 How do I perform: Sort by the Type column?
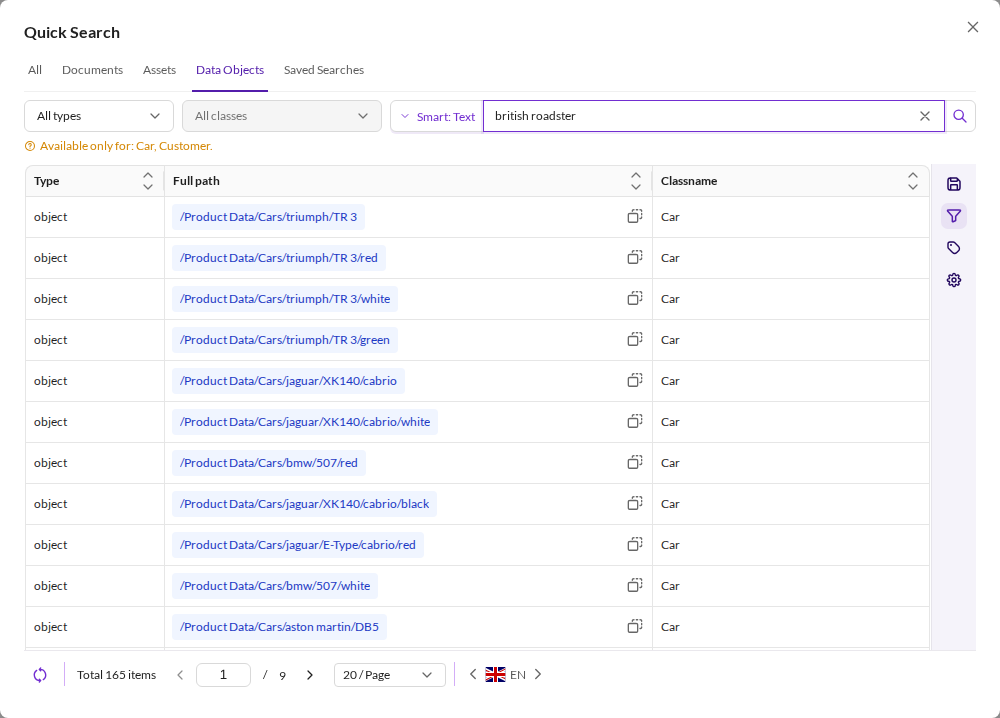click(147, 181)
